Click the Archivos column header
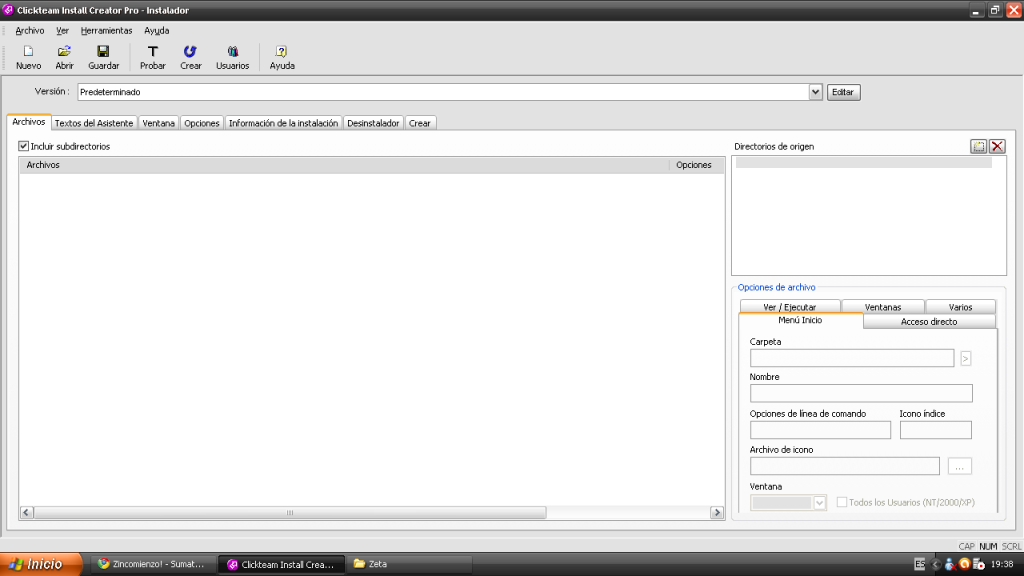 344,165
